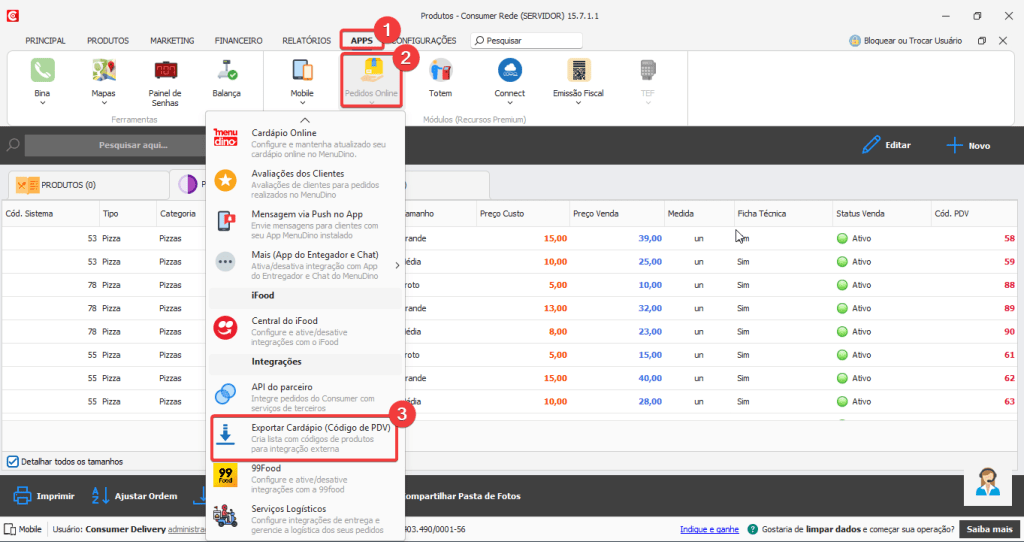The height and width of the screenshot is (542, 1024).
Task: Expand Mais (App do Entregador e Chat) submenu
Action: click(x=397, y=265)
